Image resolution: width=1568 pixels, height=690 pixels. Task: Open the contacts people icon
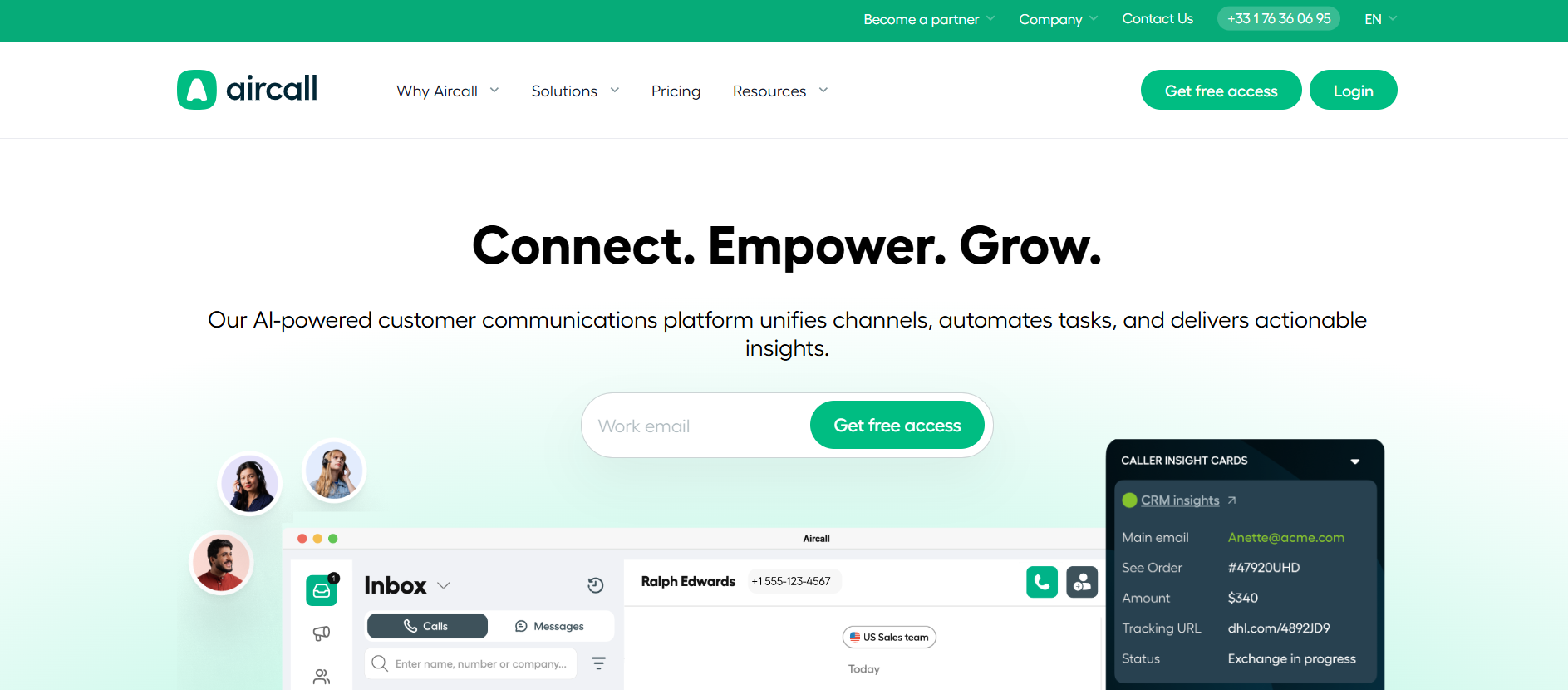coord(322,676)
